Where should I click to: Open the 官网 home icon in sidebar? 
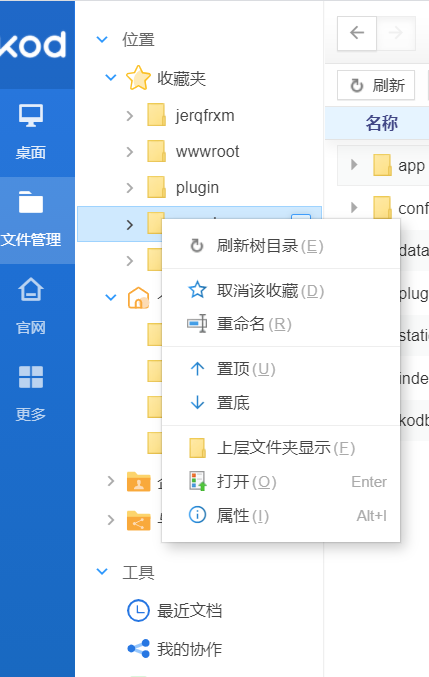(x=31, y=289)
